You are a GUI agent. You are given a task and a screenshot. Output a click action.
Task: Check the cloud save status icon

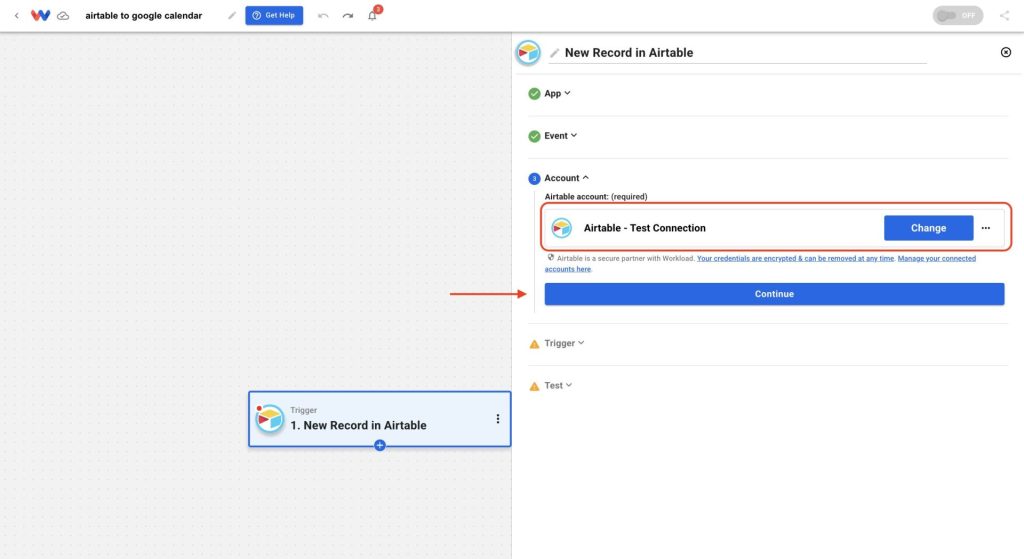click(x=63, y=16)
